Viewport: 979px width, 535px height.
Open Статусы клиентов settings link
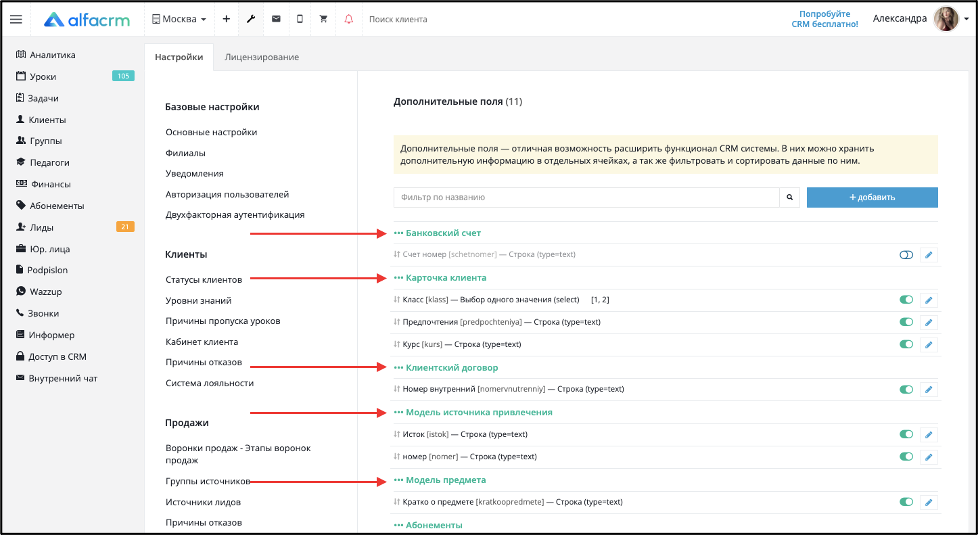(x=204, y=280)
